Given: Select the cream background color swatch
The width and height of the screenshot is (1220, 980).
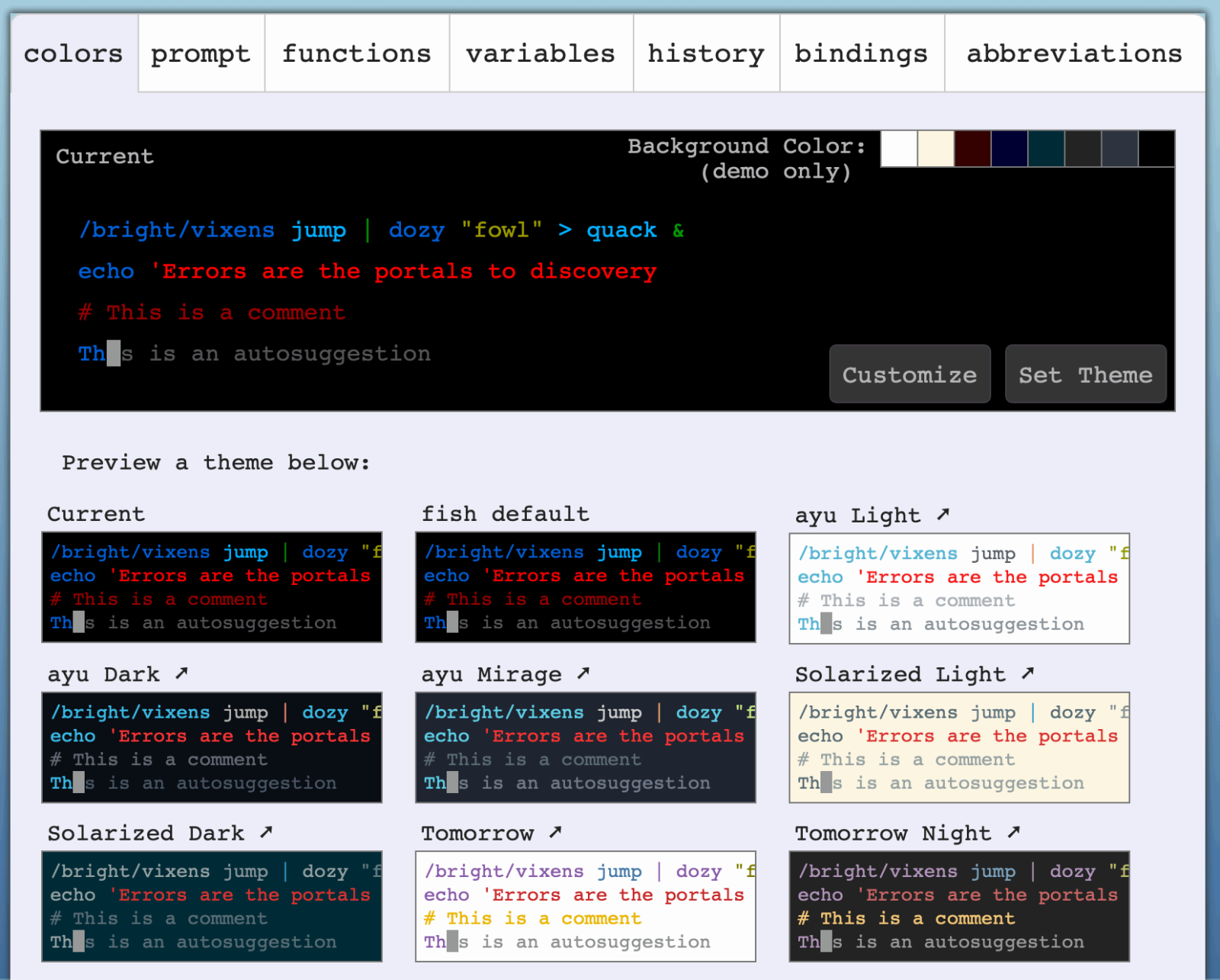Looking at the screenshot, I should tap(935, 149).
